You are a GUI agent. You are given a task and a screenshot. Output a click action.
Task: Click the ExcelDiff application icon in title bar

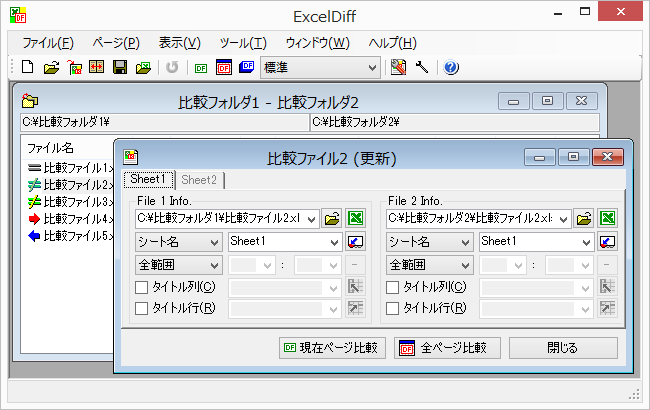(x=18, y=15)
